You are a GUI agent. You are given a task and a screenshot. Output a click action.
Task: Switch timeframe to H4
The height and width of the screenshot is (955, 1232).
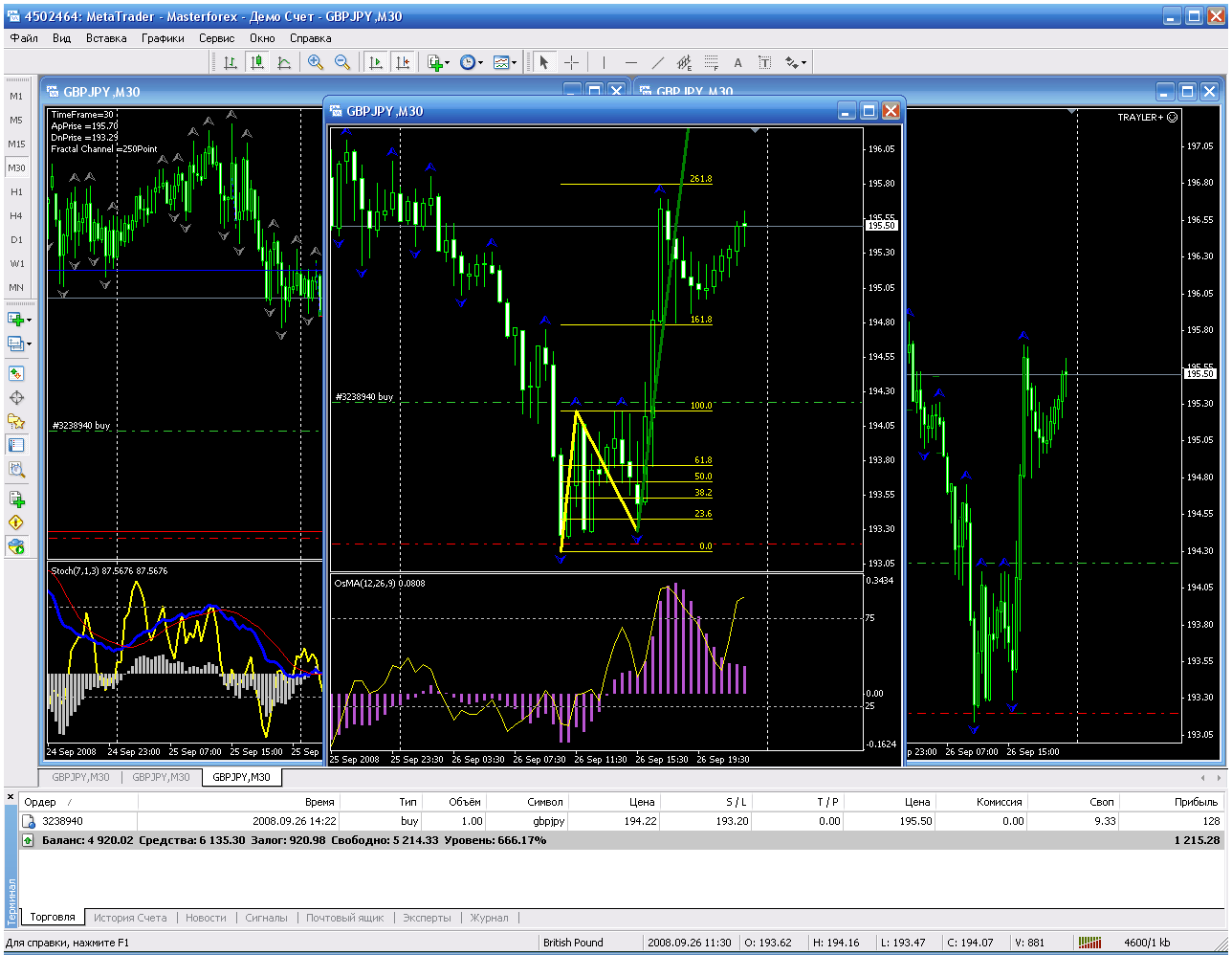click(16, 216)
